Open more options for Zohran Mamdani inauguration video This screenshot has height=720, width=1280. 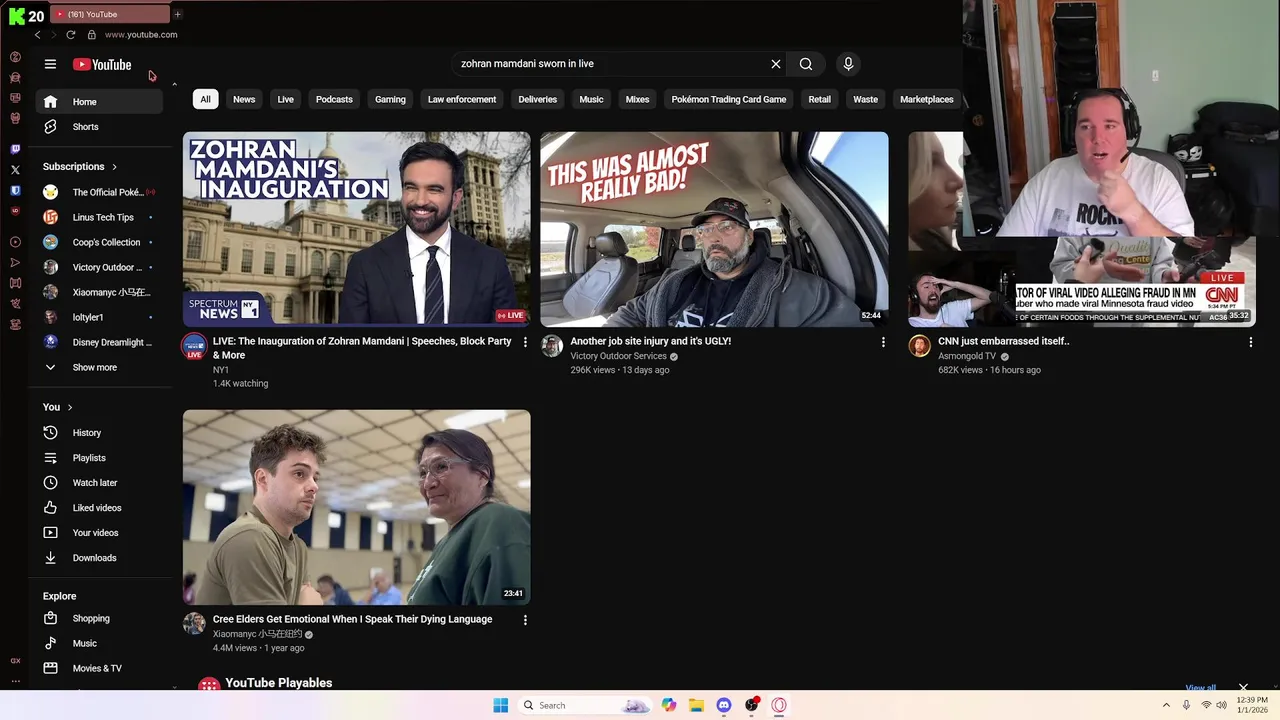coord(525,342)
